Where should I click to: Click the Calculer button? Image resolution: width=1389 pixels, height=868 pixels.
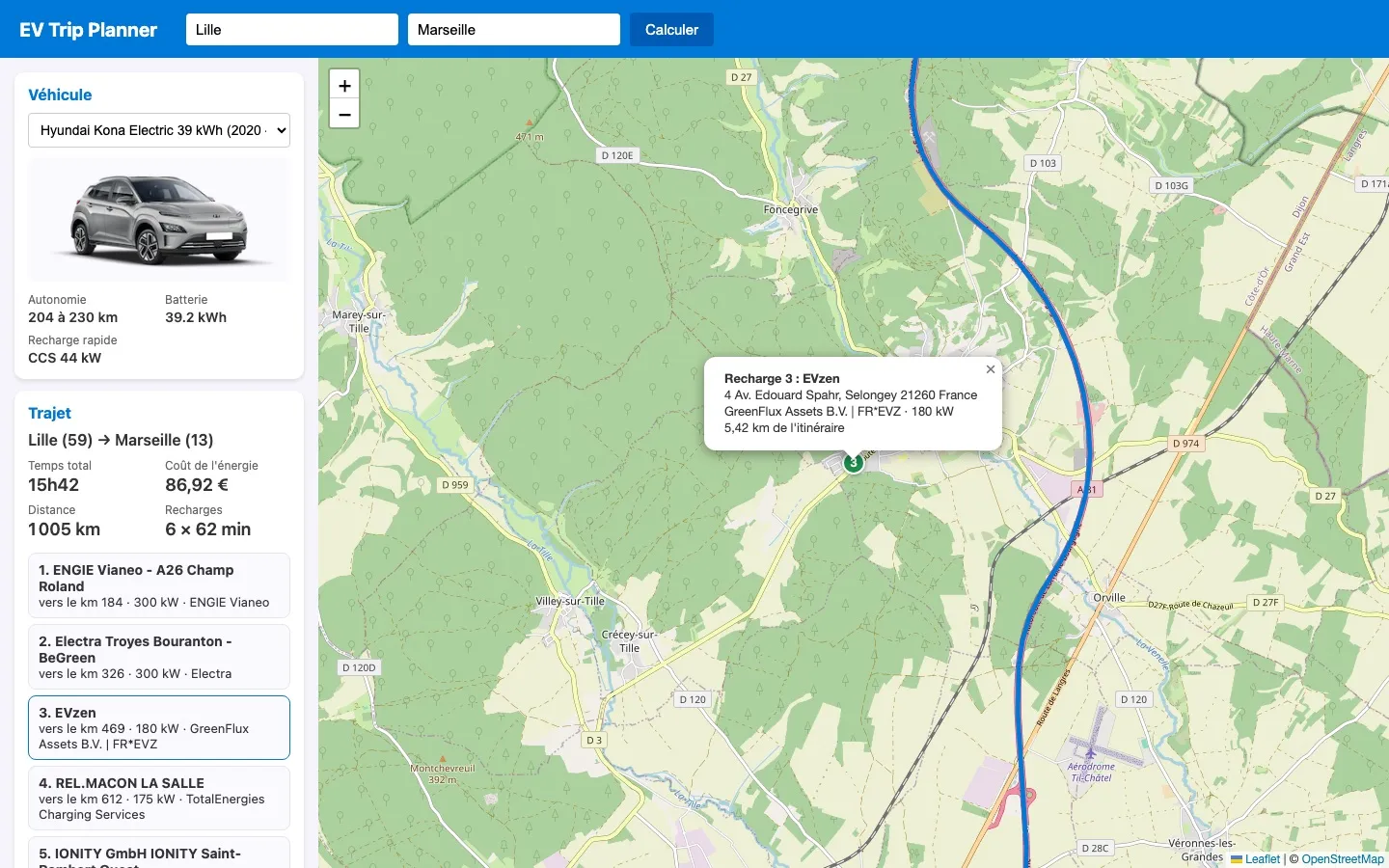point(671,30)
